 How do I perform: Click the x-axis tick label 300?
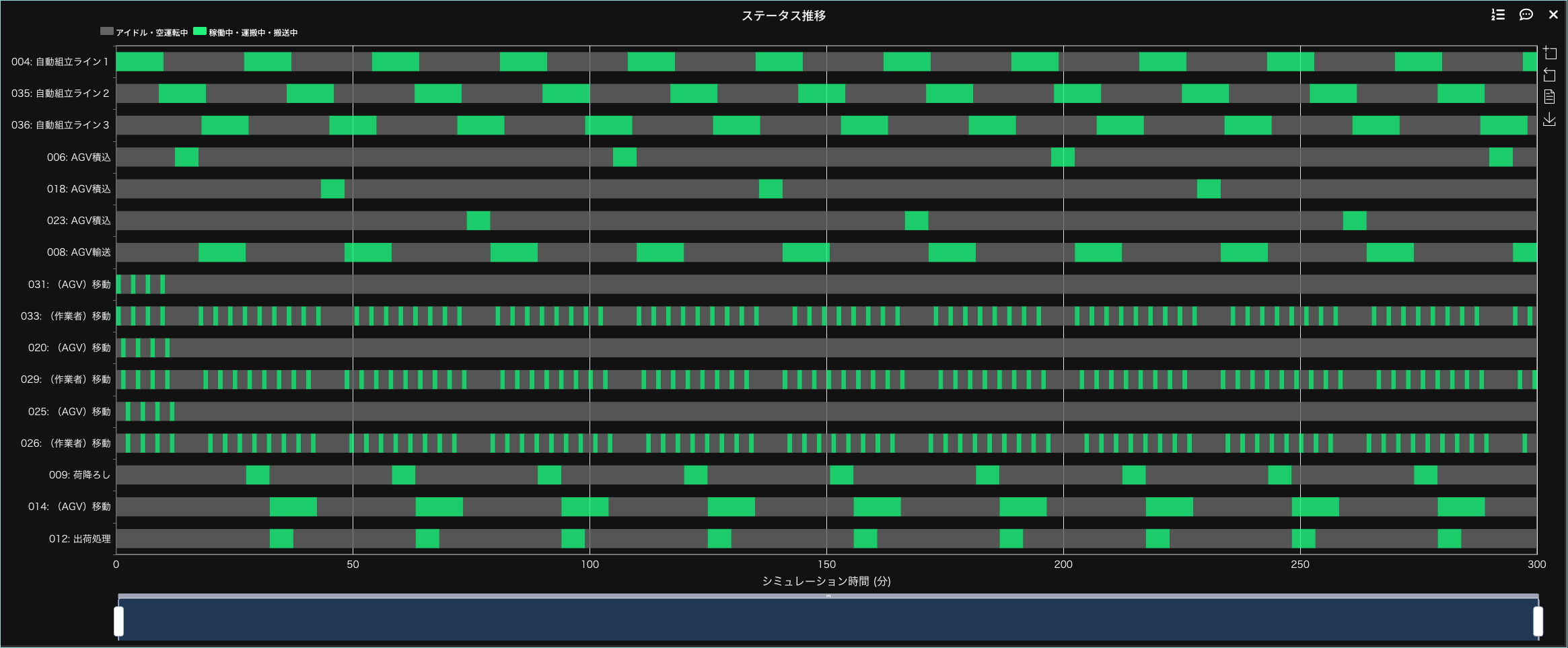[1537, 565]
